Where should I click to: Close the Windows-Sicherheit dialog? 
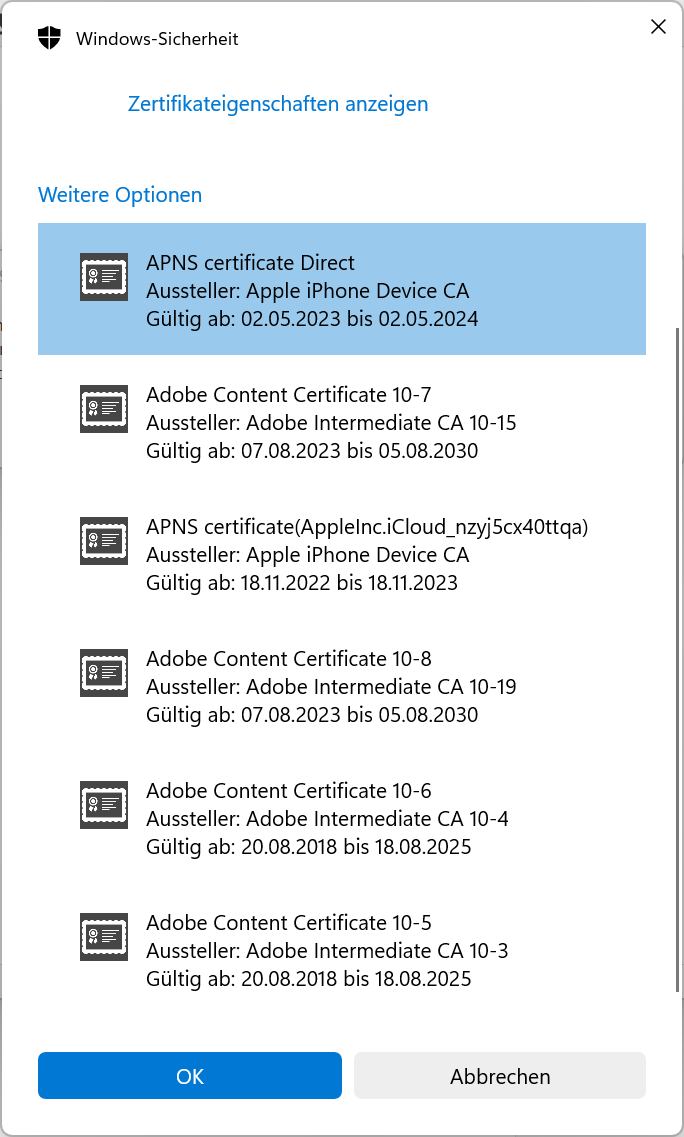[658, 27]
